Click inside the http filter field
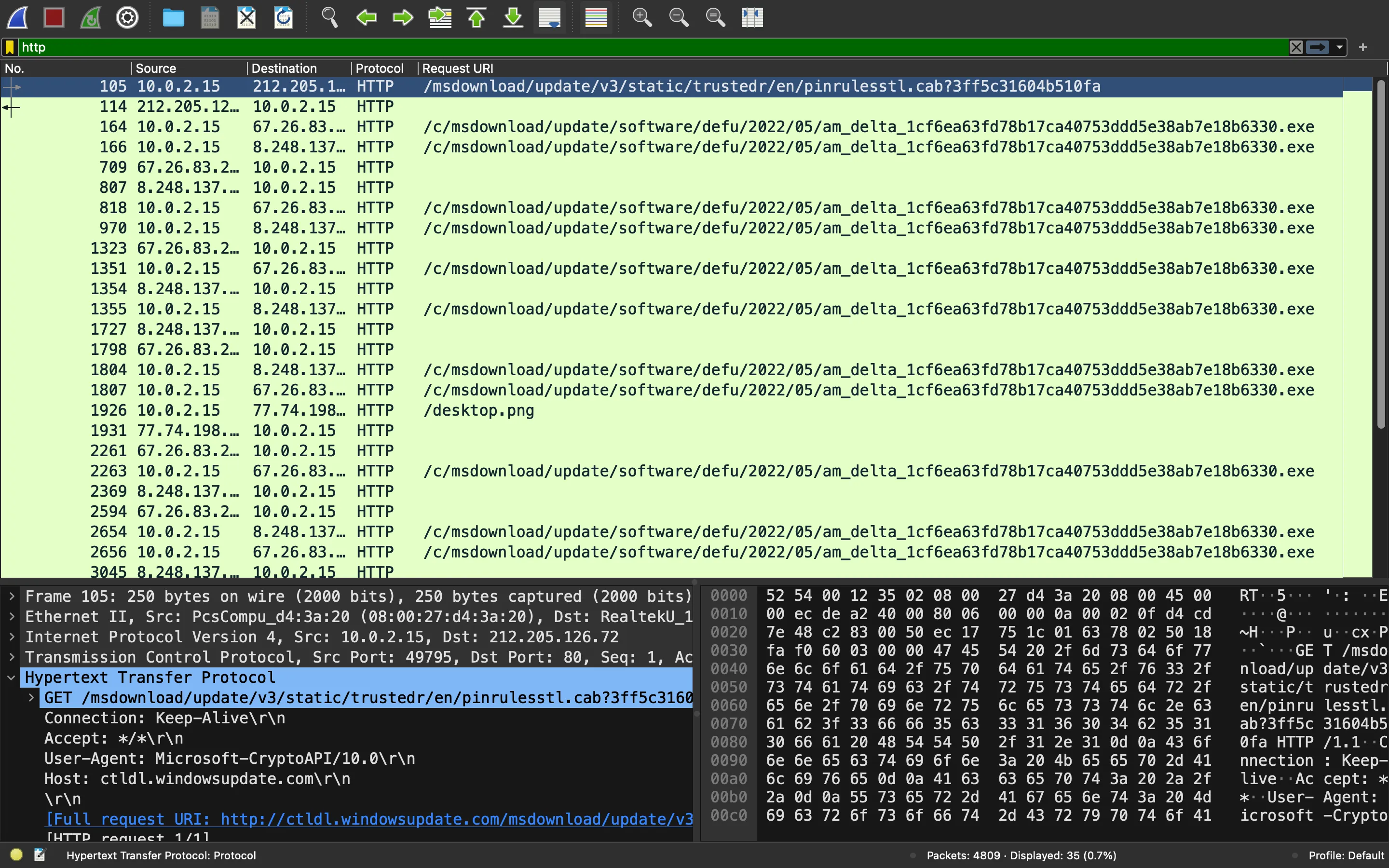The width and height of the screenshot is (1389, 868). coord(653,47)
